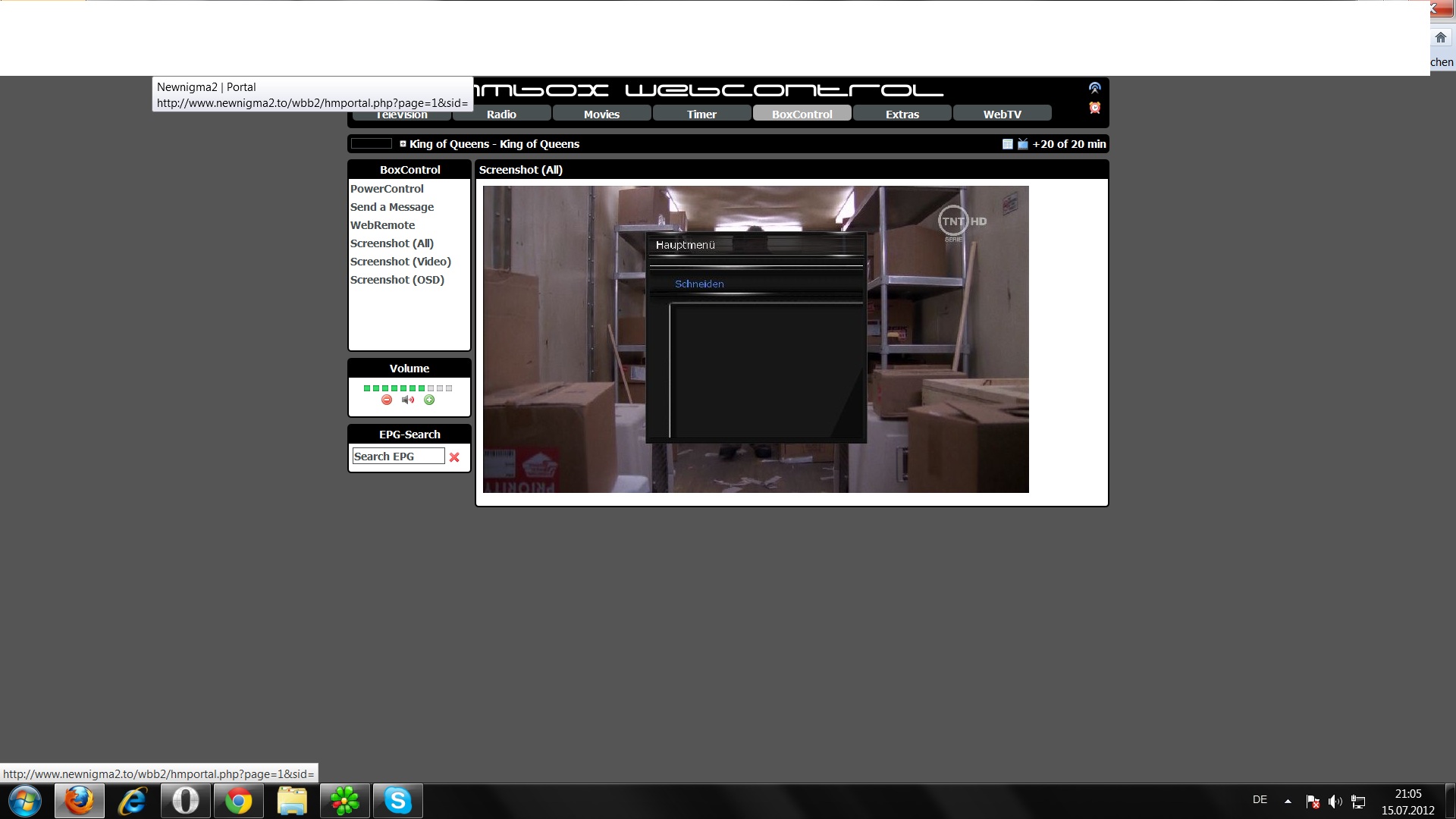The height and width of the screenshot is (819, 1456).
Task: Click the Search EPG input field
Action: pos(398,457)
